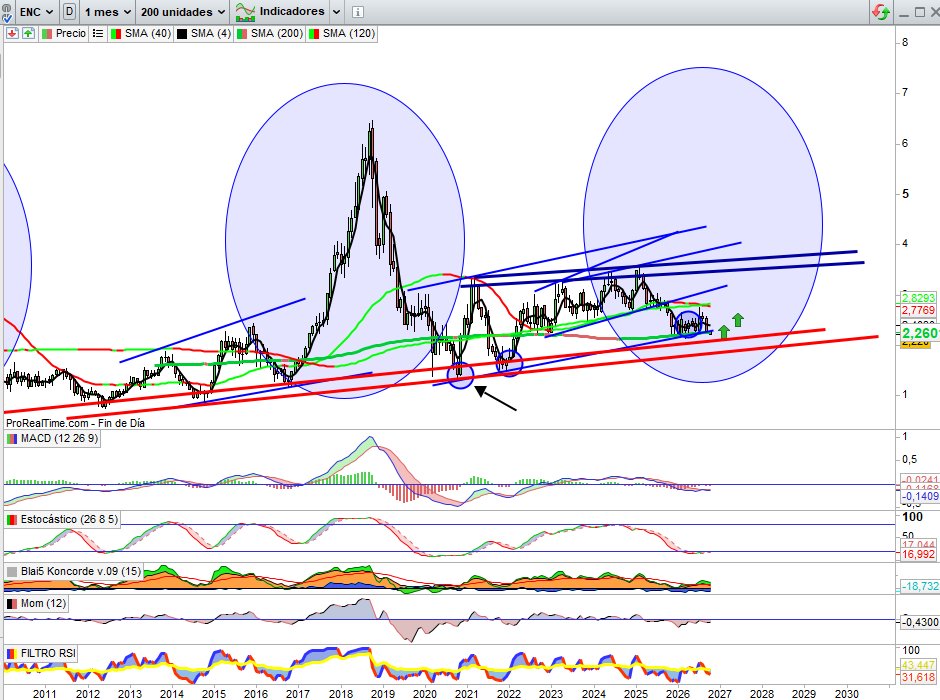Click the green up-arrow icon in price legend
This screenshot has width=940, height=700.
pyautogui.click(x=28, y=34)
